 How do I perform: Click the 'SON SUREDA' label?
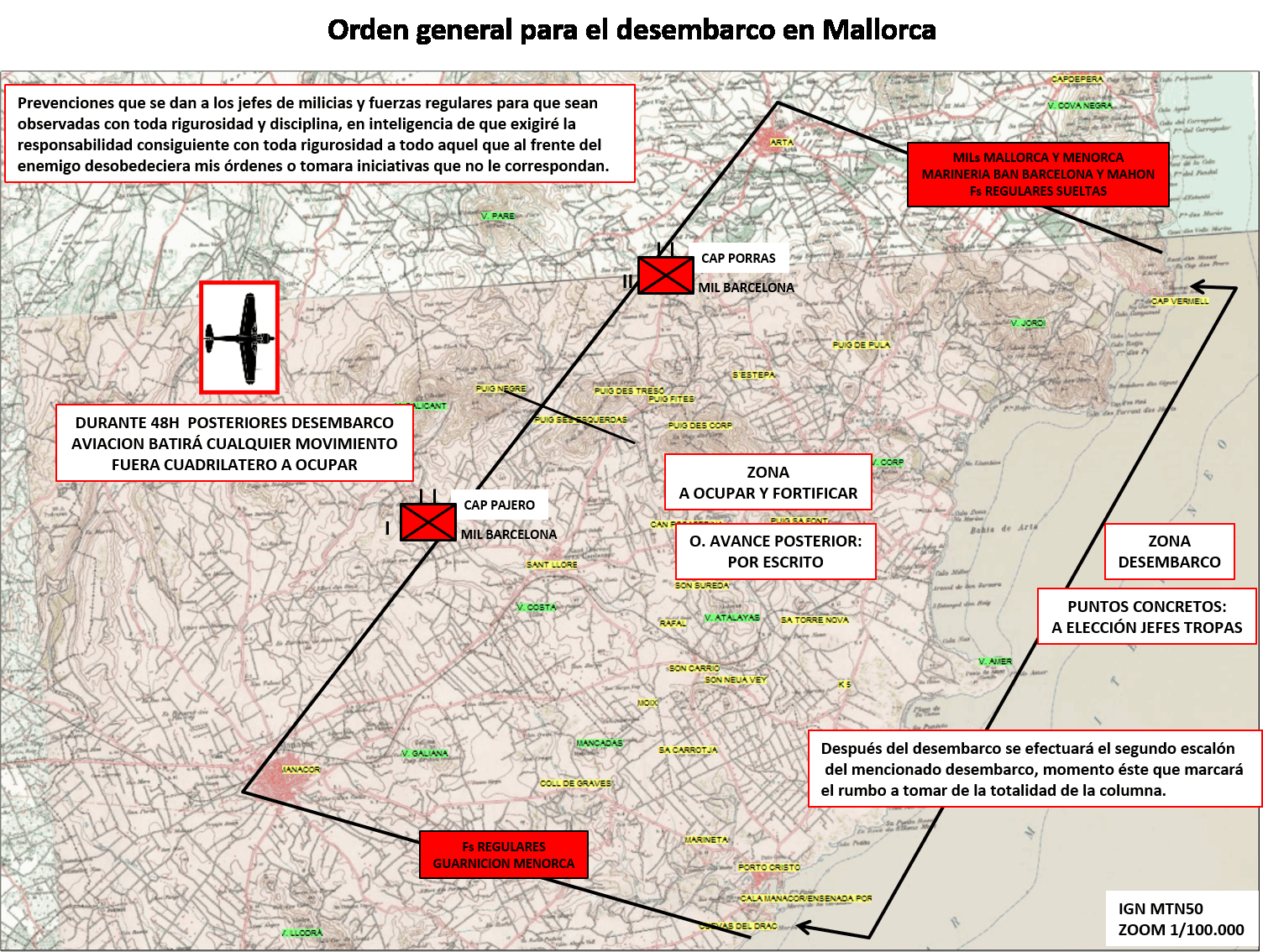(x=702, y=585)
